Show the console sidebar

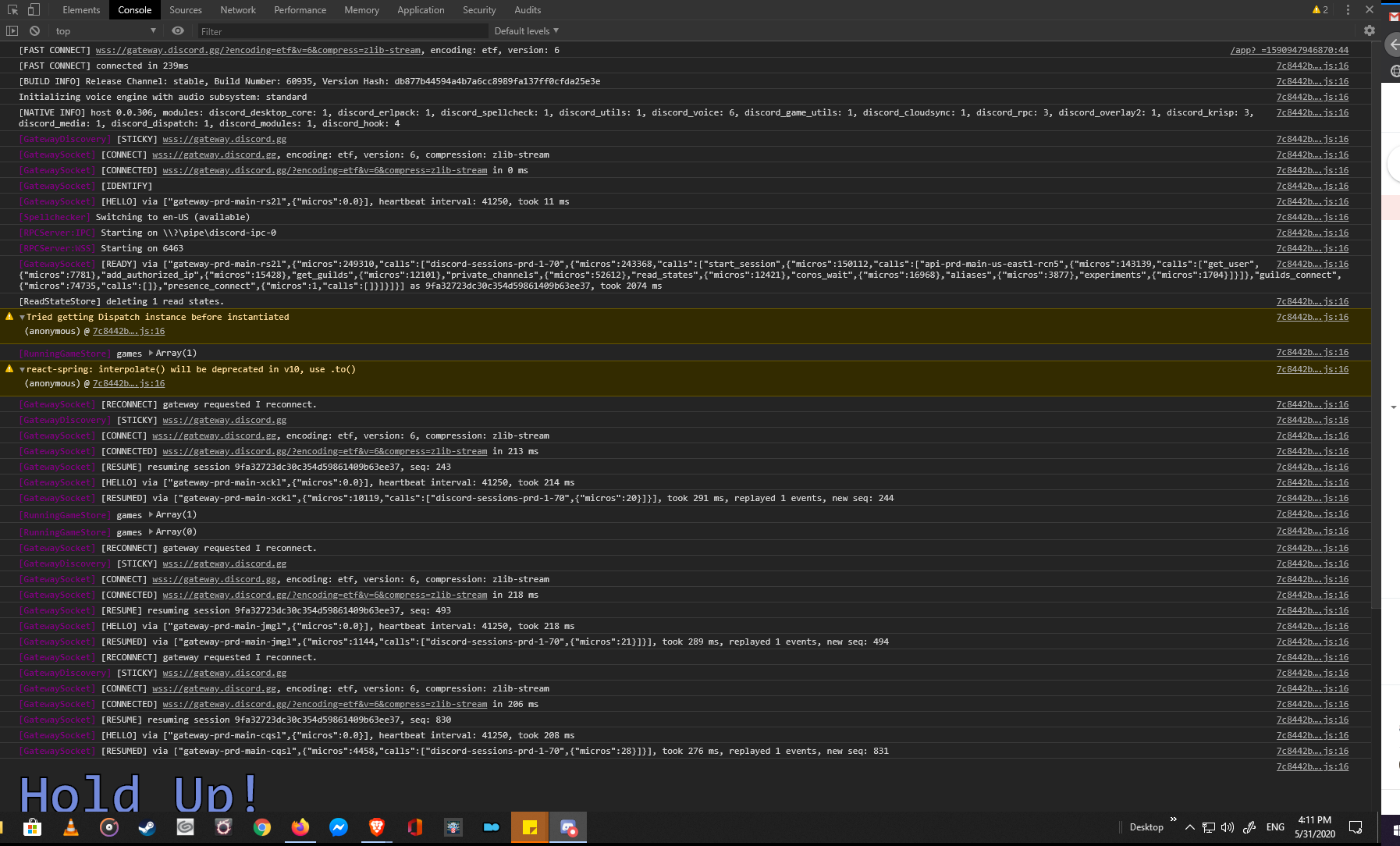point(12,31)
